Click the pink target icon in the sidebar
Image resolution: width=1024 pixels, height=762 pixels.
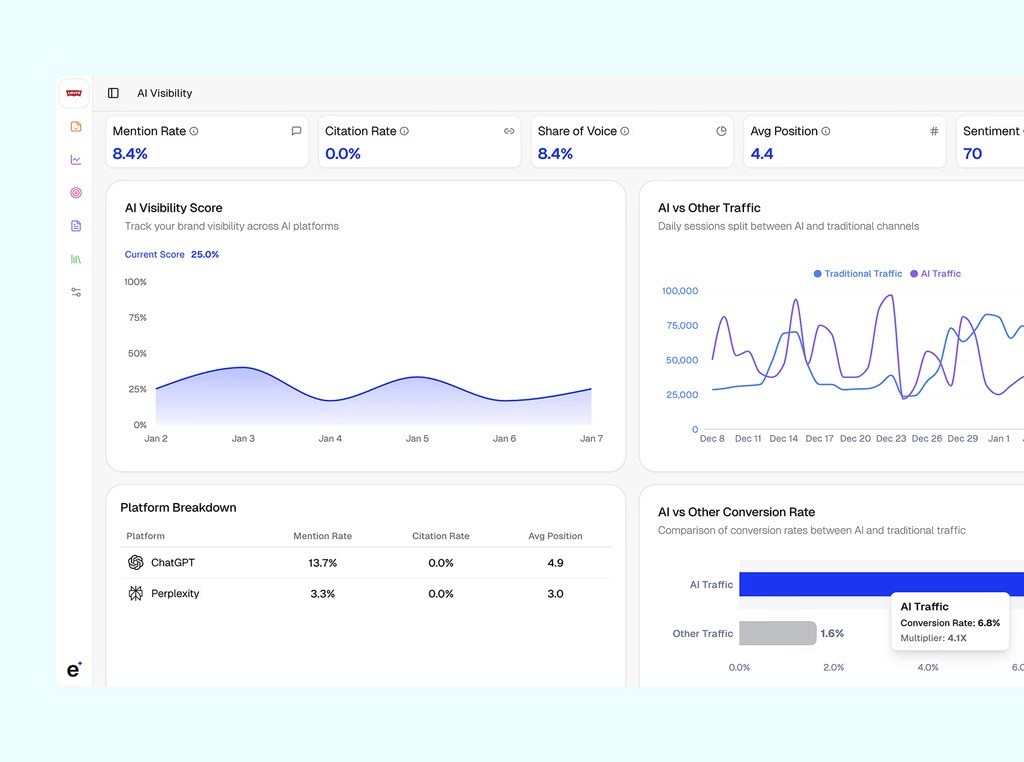(75, 192)
